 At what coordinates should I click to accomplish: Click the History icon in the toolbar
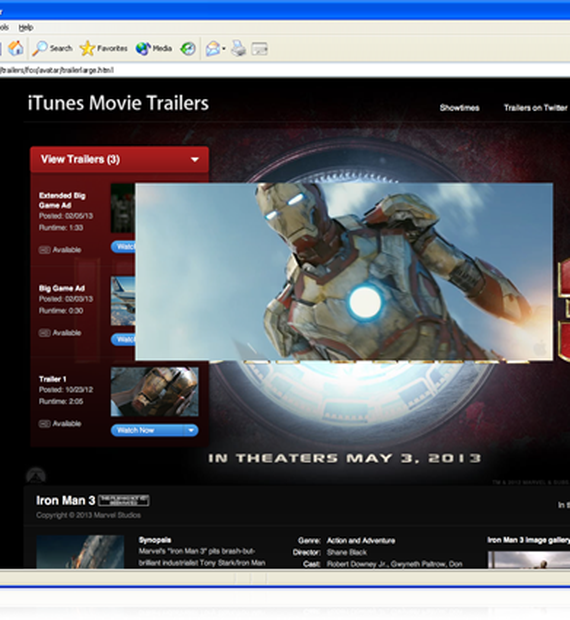(x=188, y=49)
